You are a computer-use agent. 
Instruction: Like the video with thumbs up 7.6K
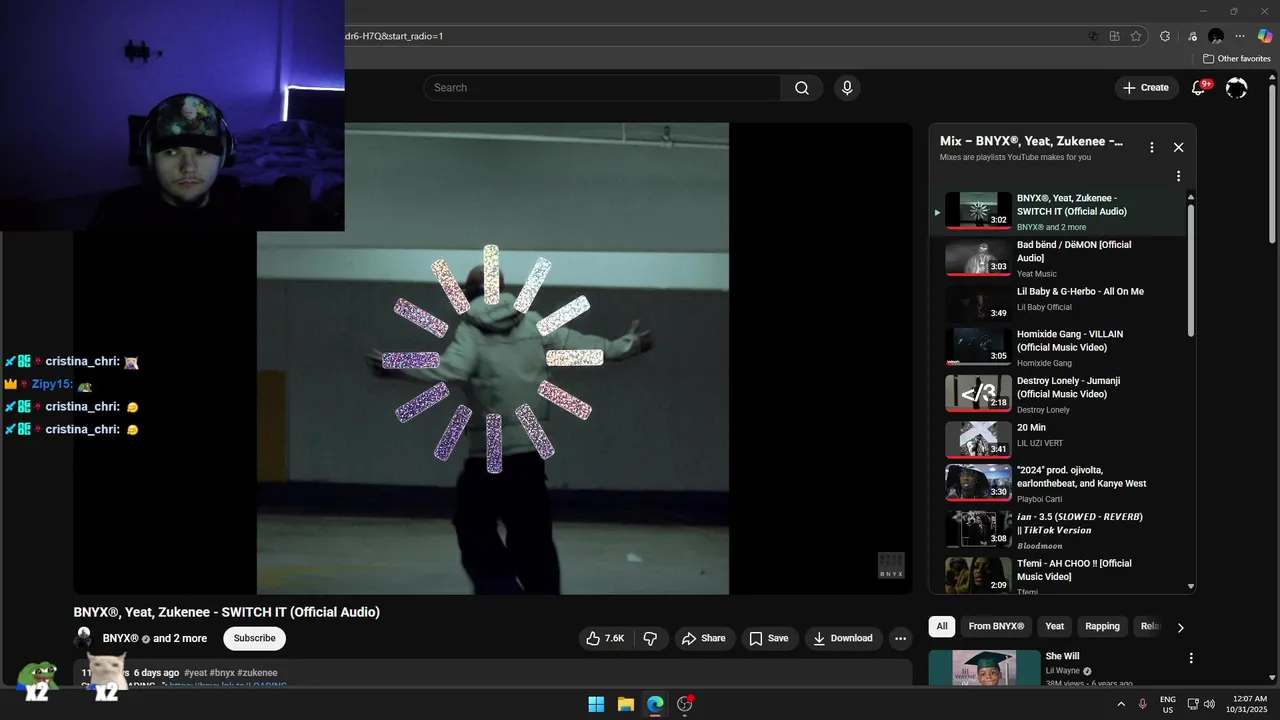click(x=606, y=638)
